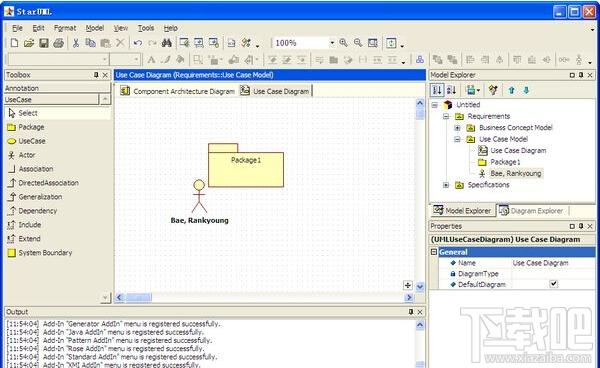Open the Find binoculars icon
600x368 pixels.
pos(166,43)
